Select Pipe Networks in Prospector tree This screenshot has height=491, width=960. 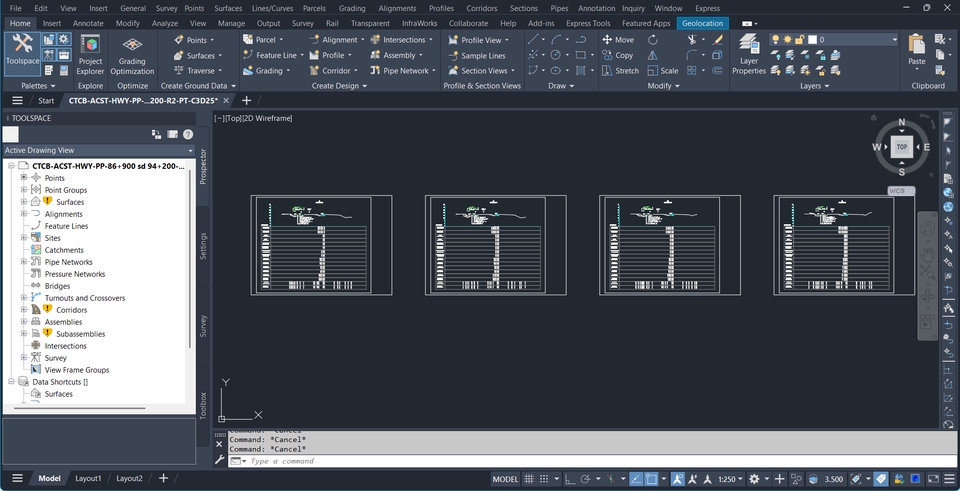tap(68, 262)
